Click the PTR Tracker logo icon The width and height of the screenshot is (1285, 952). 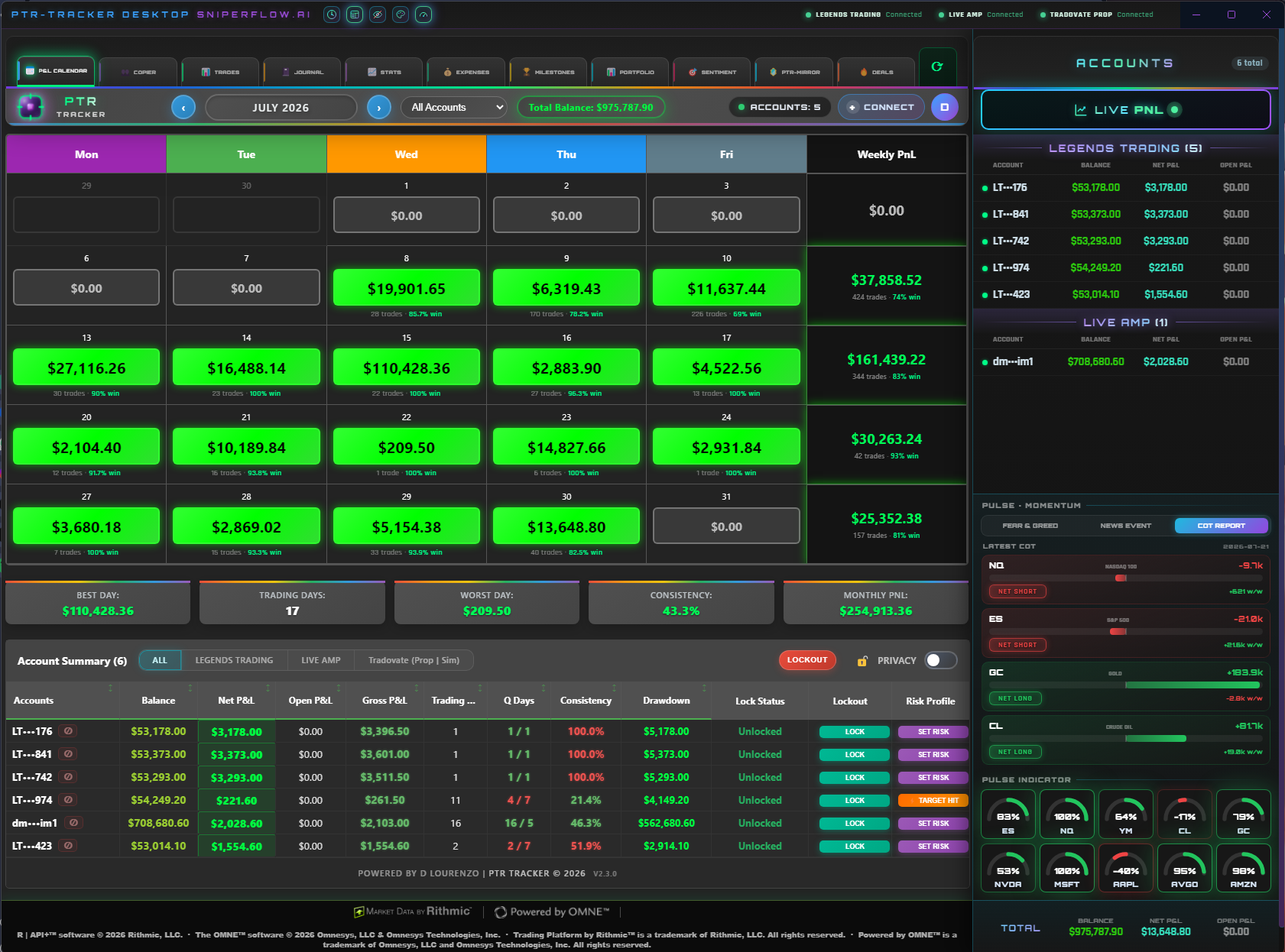click(31, 107)
